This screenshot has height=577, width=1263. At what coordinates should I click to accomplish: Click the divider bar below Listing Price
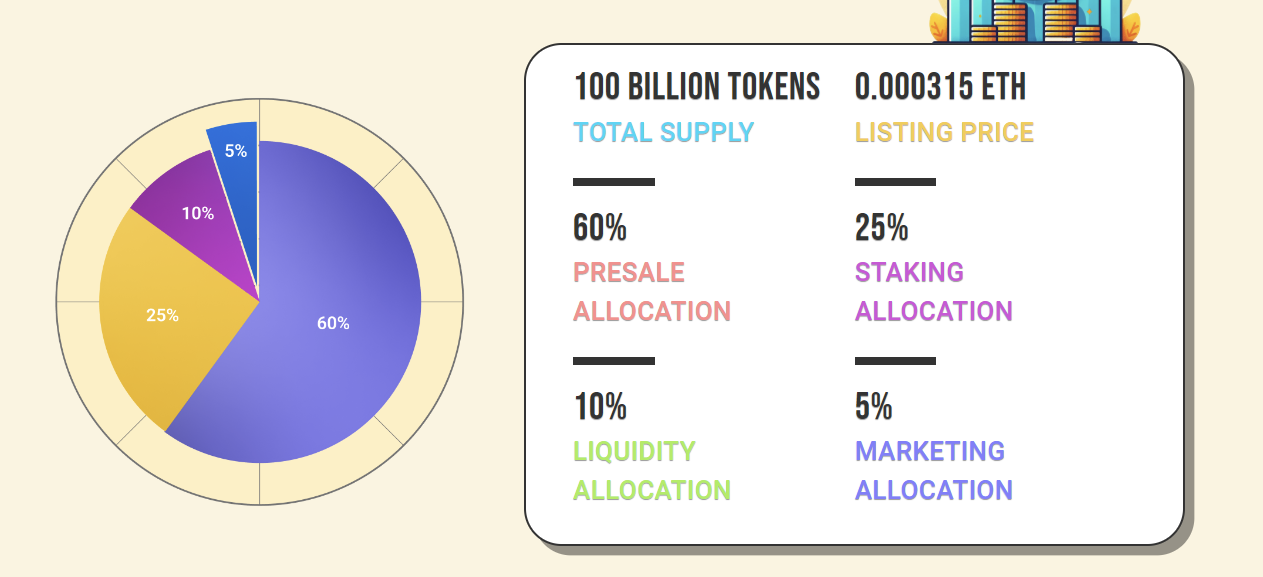[x=895, y=182]
